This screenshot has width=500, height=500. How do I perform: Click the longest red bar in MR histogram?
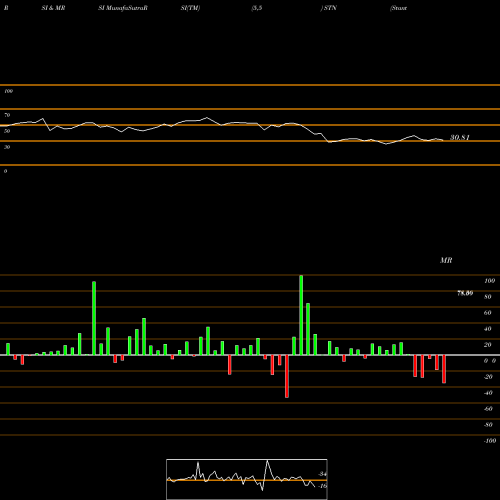287,376
